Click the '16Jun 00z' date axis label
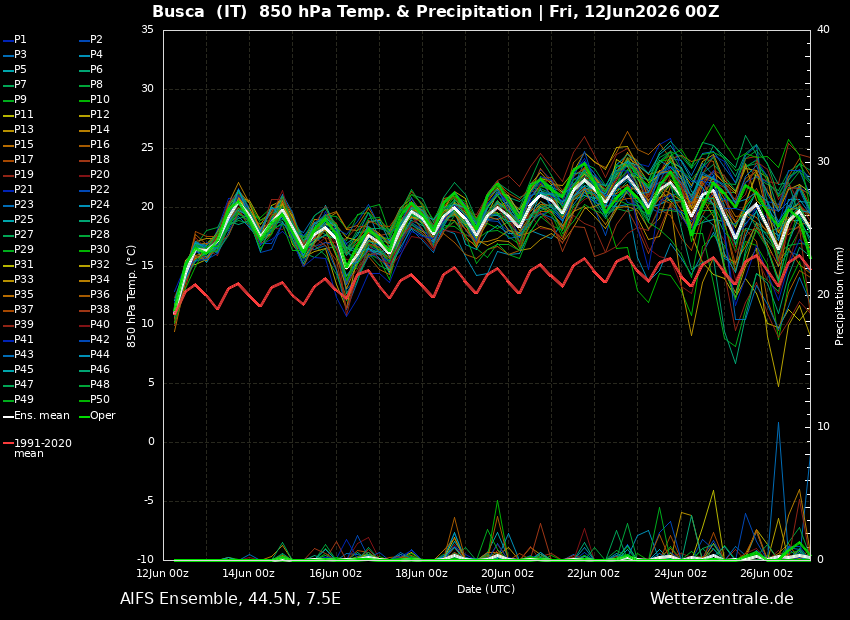 coord(335,573)
